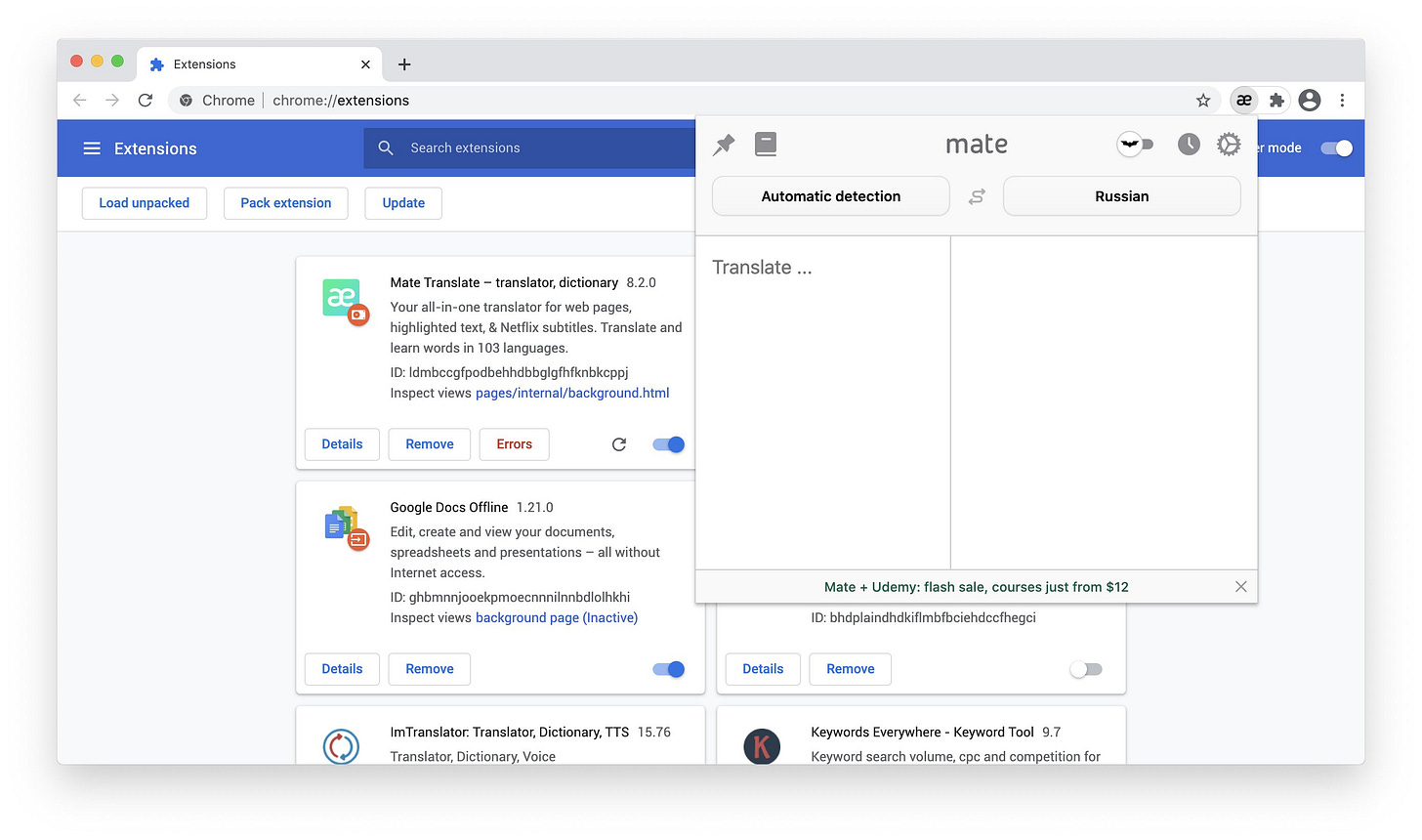Remove Mate Translate extension
The image size is (1422, 840).
[430, 444]
